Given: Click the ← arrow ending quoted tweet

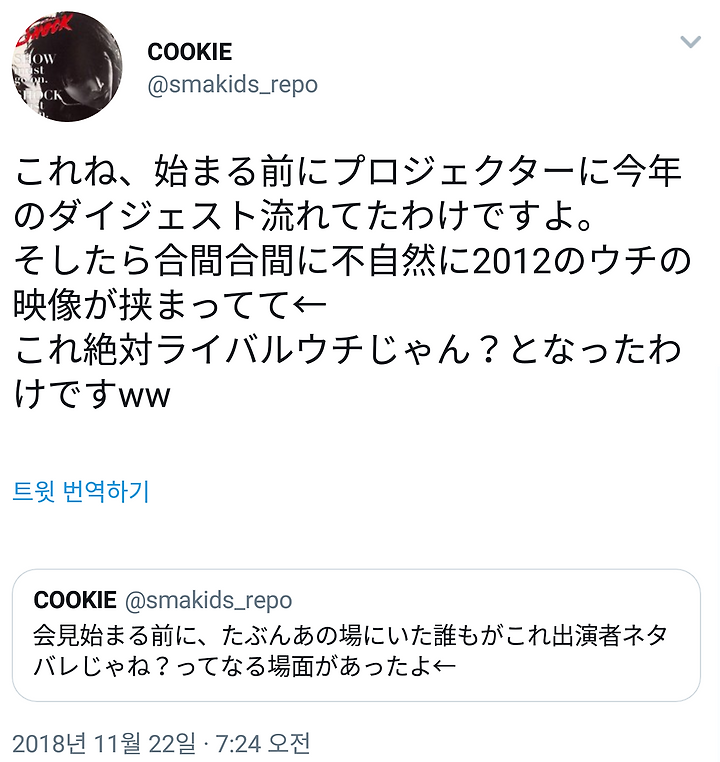Looking at the screenshot, I should pyautogui.click(x=443, y=666).
